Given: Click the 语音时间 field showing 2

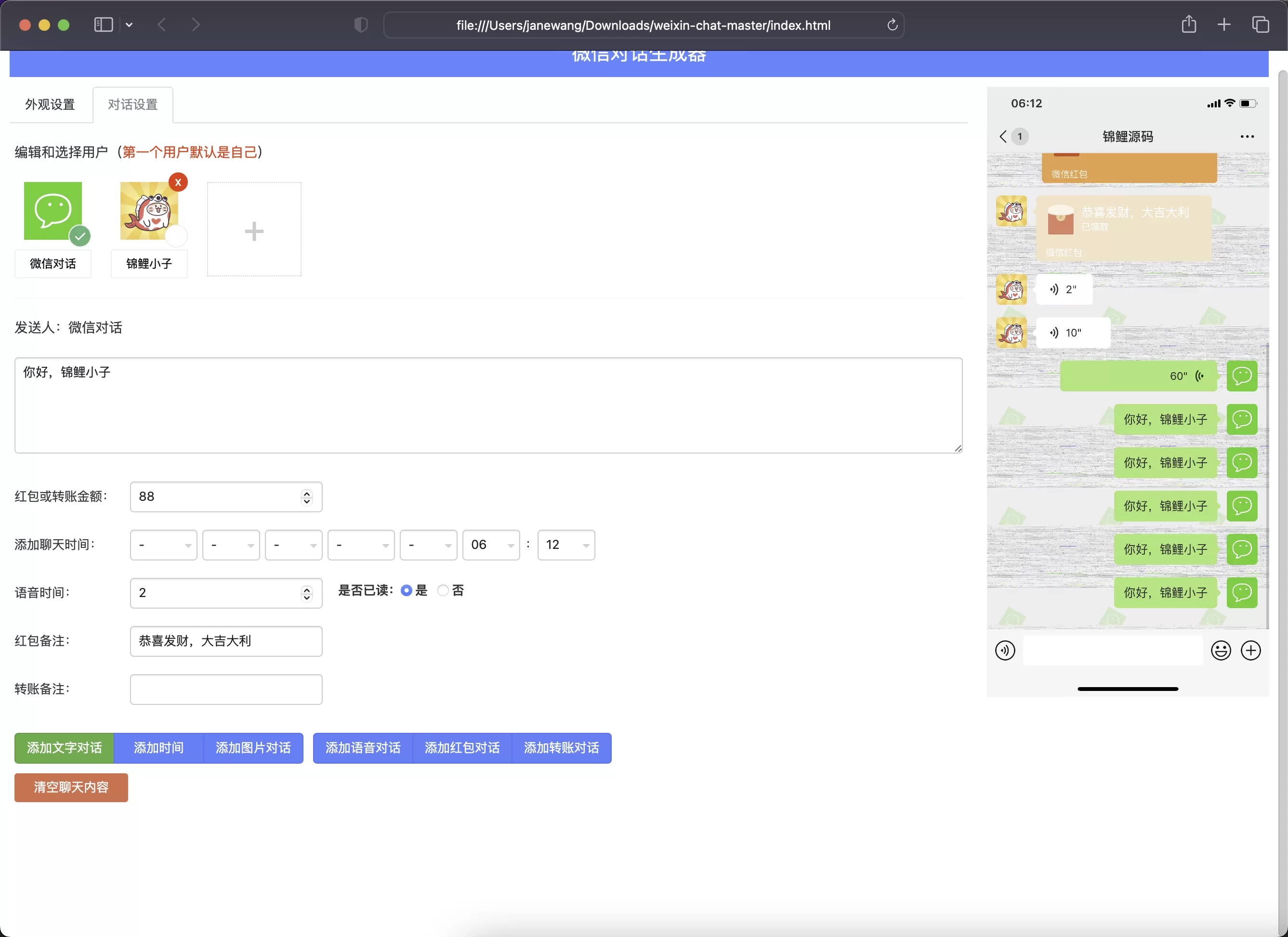Looking at the screenshot, I should 226,593.
